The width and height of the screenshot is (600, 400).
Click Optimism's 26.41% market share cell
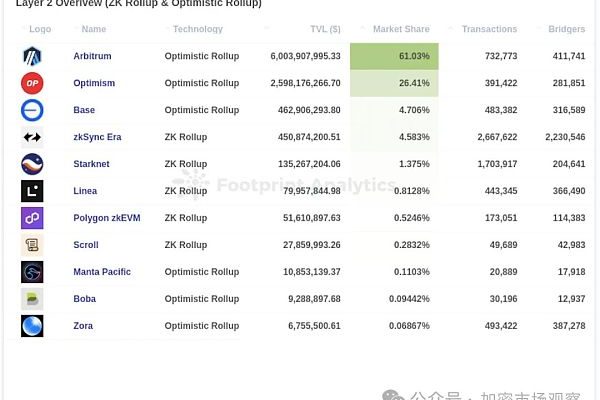point(394,83)
